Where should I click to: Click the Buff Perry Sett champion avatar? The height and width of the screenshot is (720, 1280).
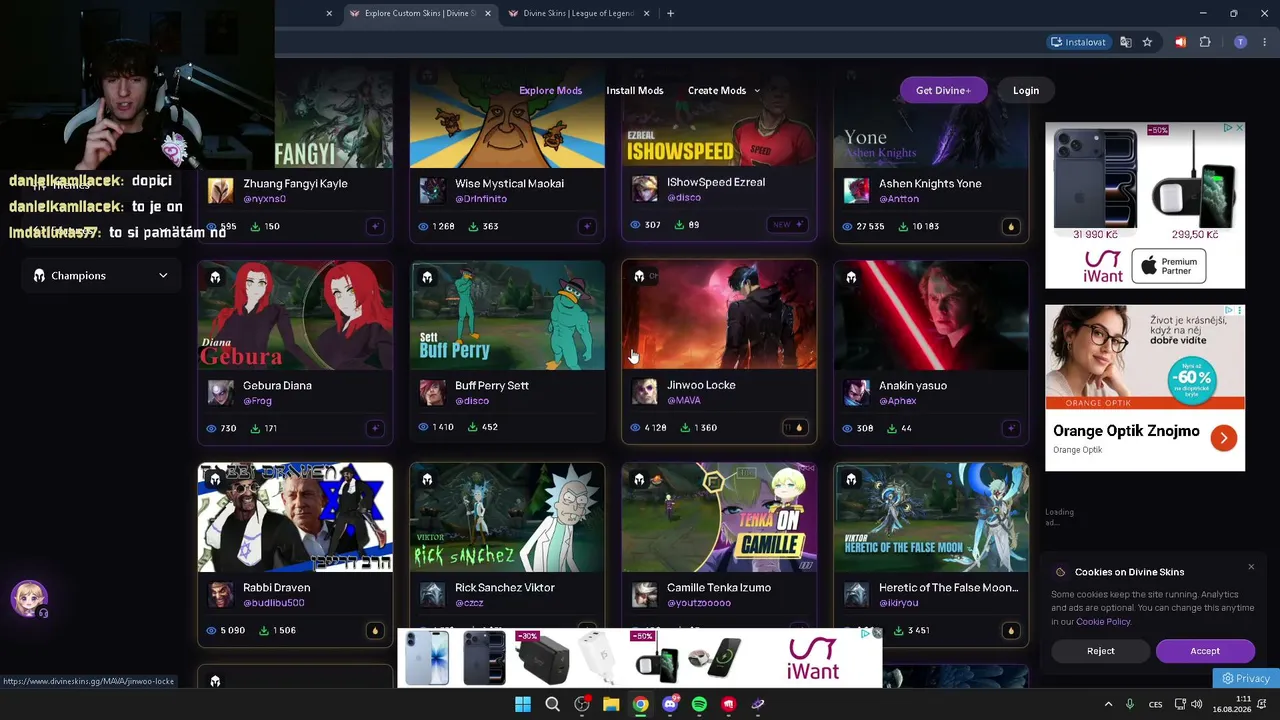coord(432,392)
